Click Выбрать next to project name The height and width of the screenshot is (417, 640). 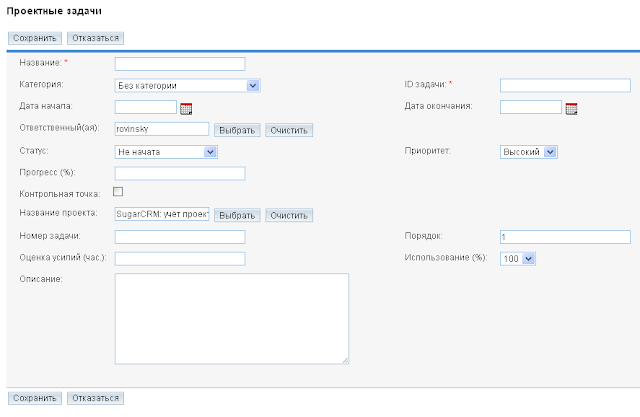pyautogui.click(x=237, y=215)
